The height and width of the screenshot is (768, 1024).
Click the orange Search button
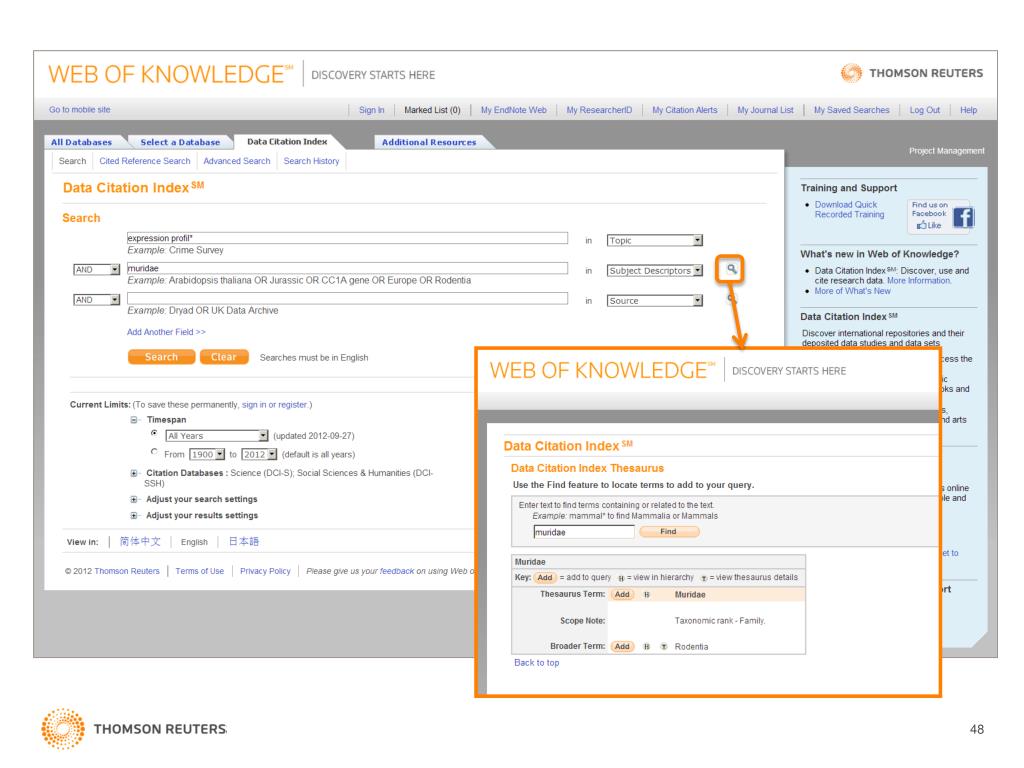click(161, 357)
